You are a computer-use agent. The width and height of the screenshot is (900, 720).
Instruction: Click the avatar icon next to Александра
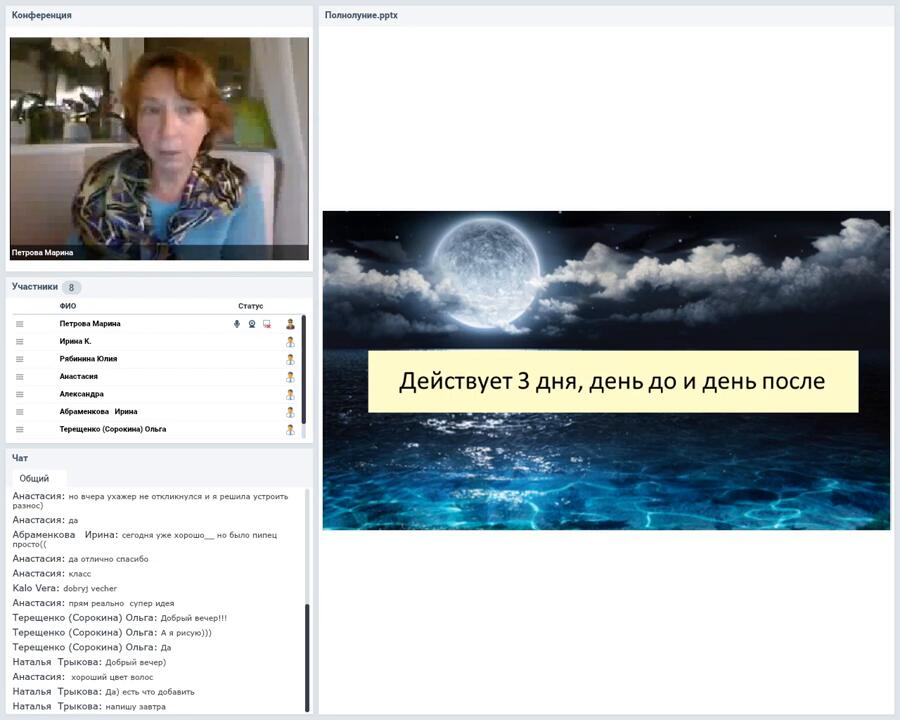[290, 394]
